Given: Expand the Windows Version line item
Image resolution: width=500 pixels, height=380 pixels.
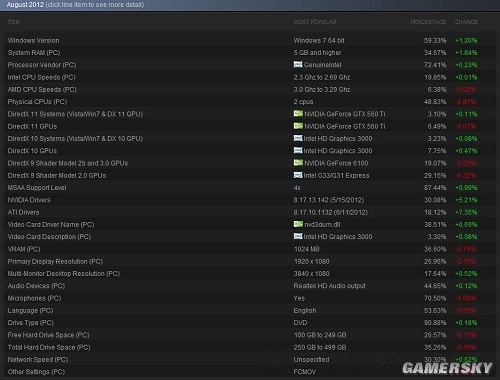Looking at the screenshot, I should click(x=249, y=40).
